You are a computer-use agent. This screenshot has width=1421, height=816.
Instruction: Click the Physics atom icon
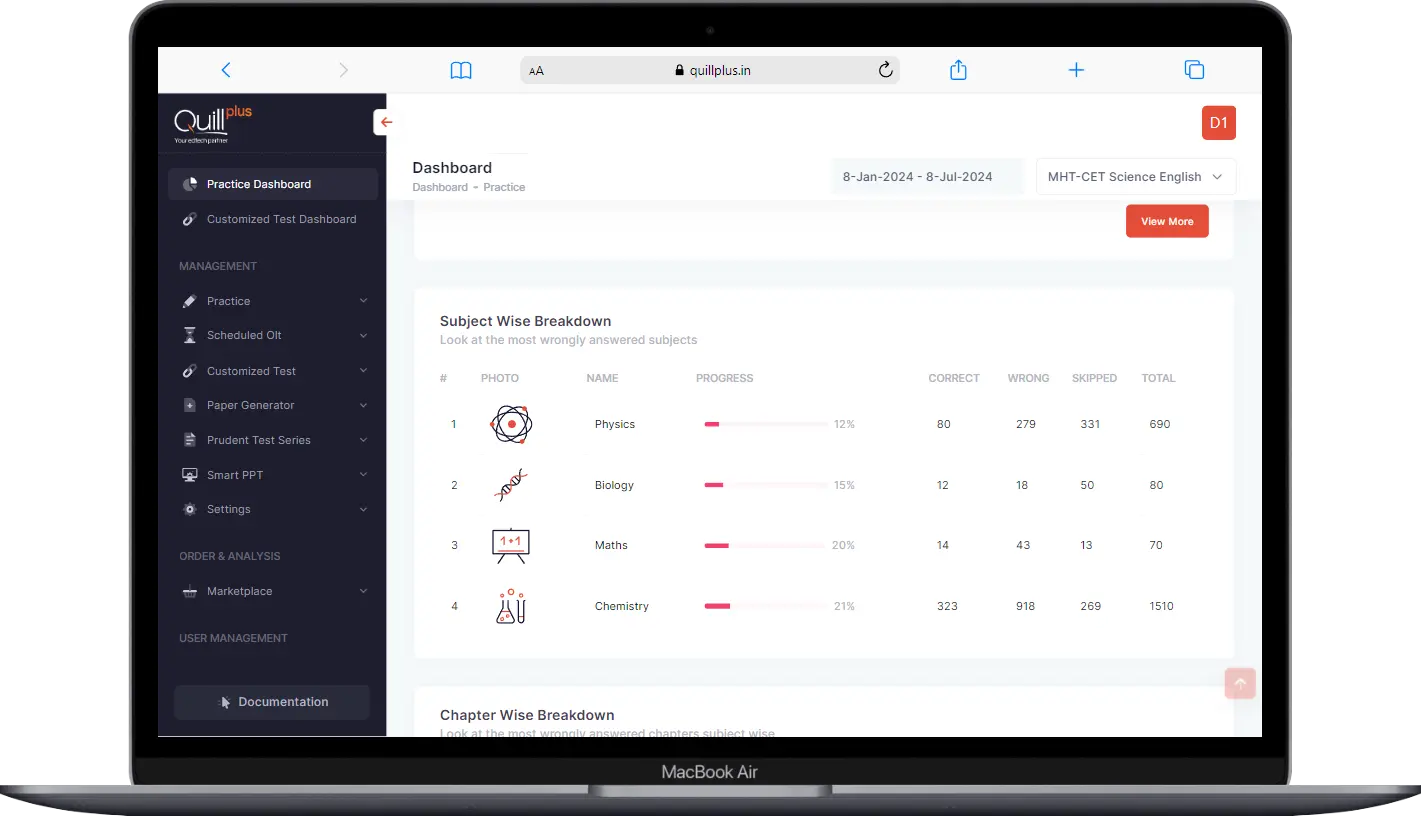point(511,424)
